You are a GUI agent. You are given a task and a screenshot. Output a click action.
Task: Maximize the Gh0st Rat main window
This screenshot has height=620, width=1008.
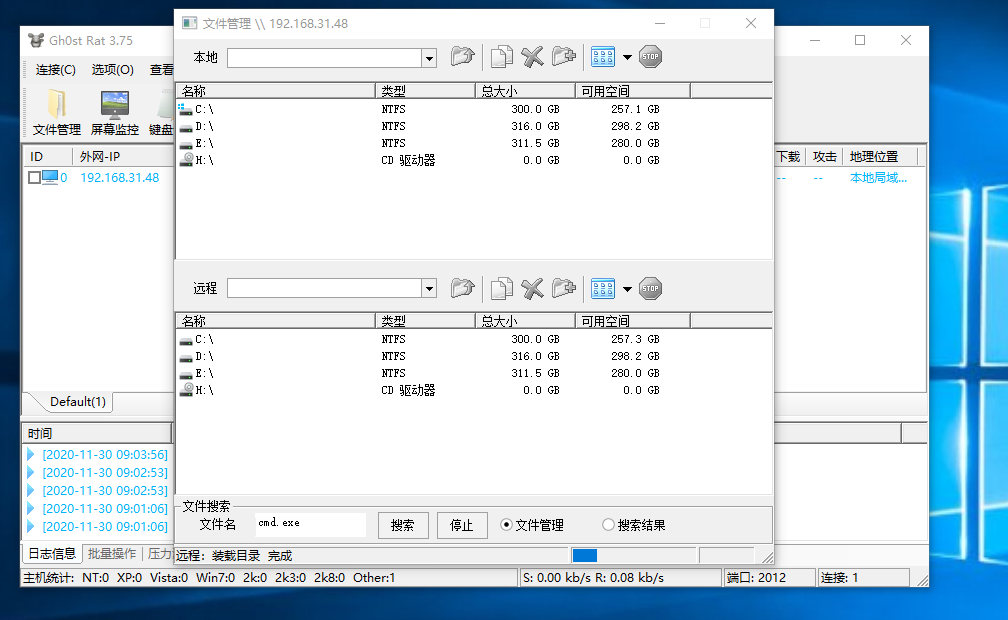(860, 40)
